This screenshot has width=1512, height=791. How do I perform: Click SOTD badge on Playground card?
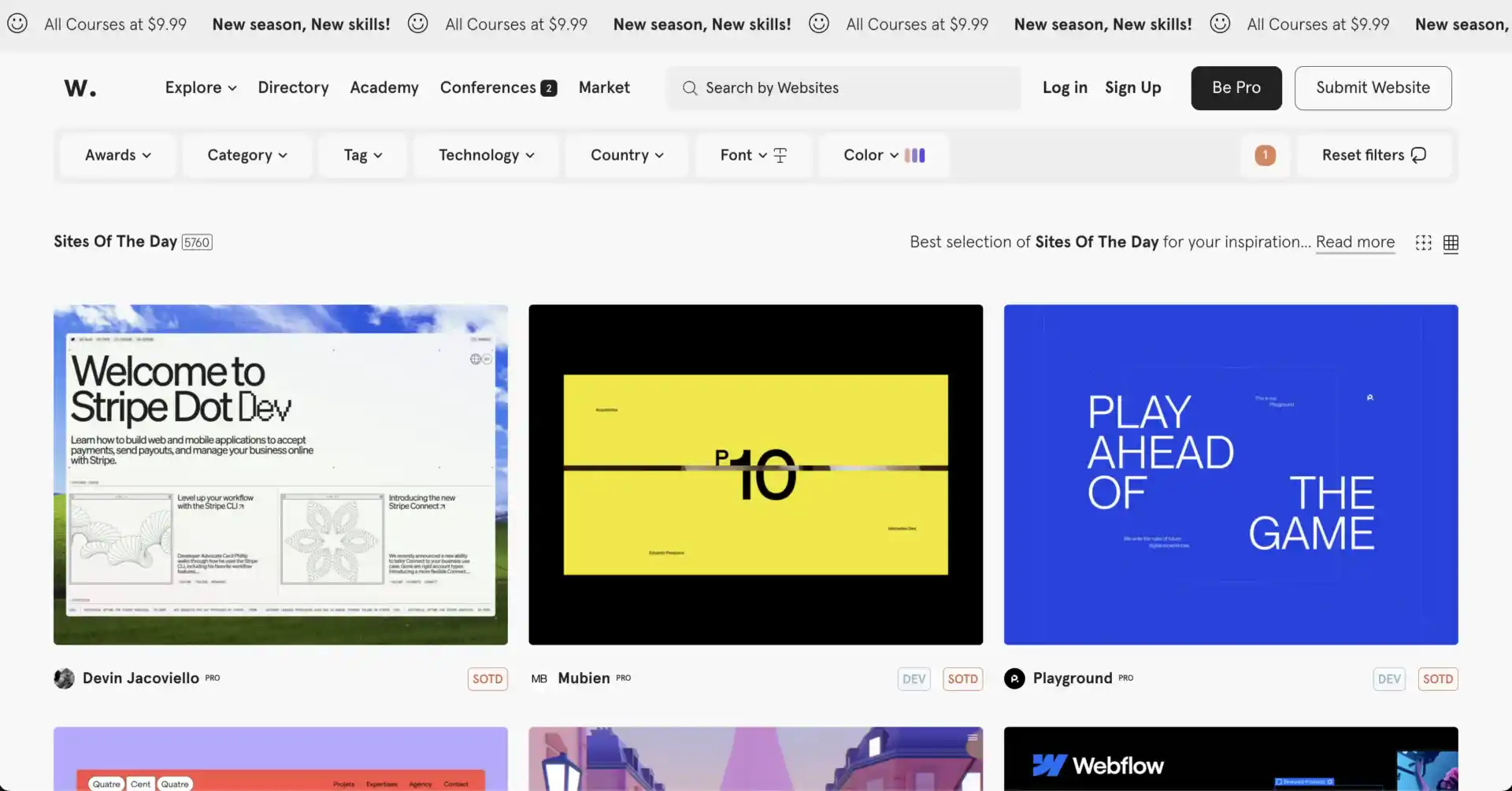coord(1439,679)
